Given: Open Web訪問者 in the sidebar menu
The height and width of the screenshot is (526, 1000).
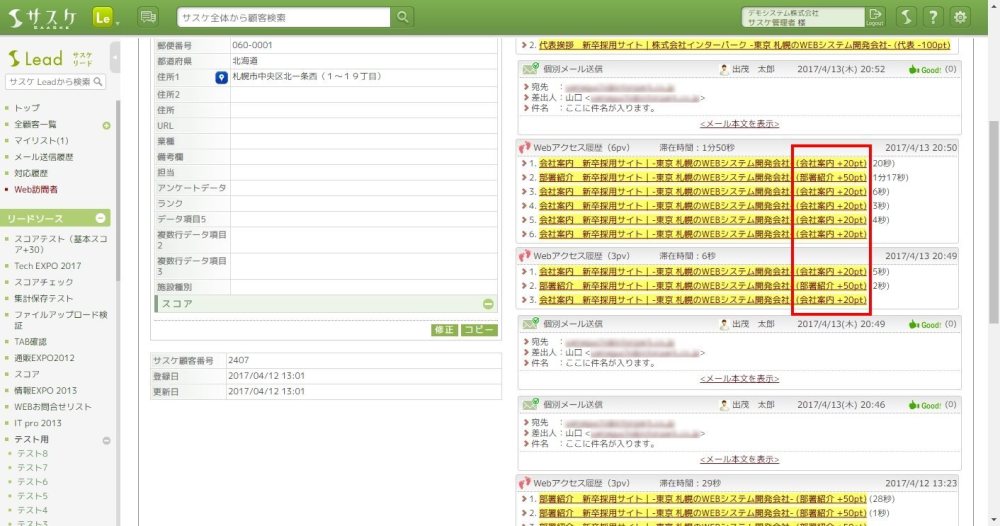Looking at the screenshot, I should pos(36,189).
